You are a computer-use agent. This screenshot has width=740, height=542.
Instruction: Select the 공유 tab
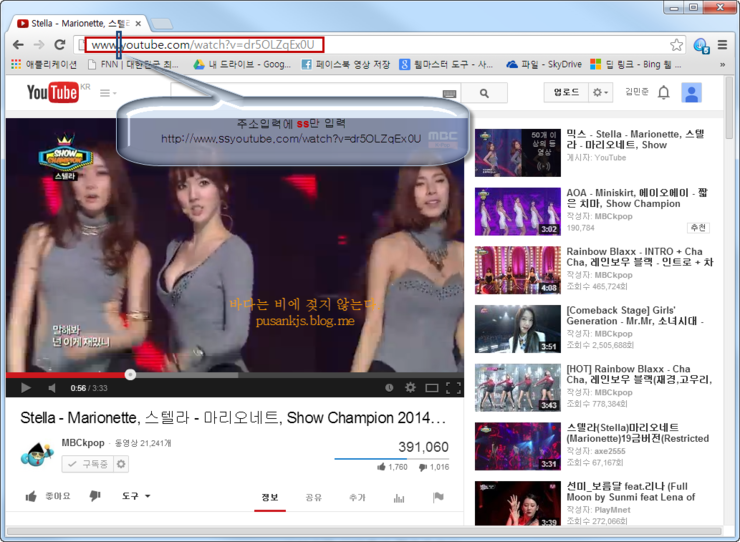313,497
